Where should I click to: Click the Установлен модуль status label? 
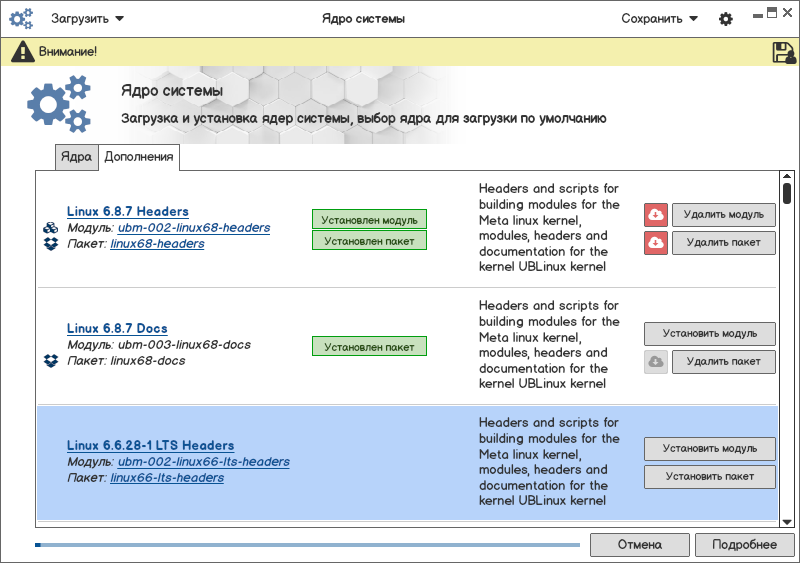tap(369, 220)
